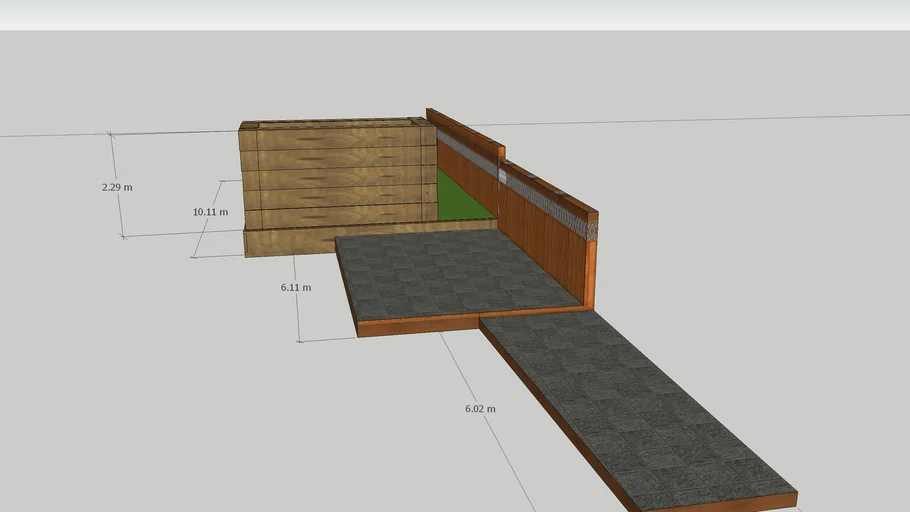Select the 6.02 m dimension label
This screenshot has width=910, height=512.
point(480,409)
